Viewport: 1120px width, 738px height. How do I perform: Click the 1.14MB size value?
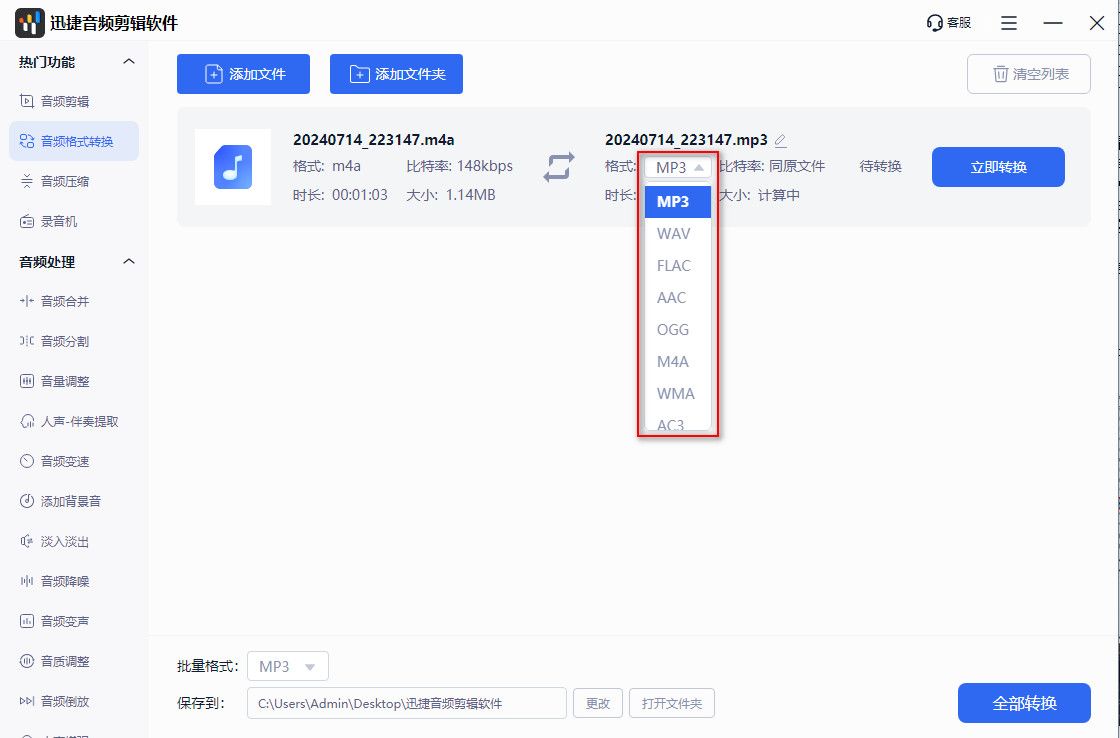470,195
